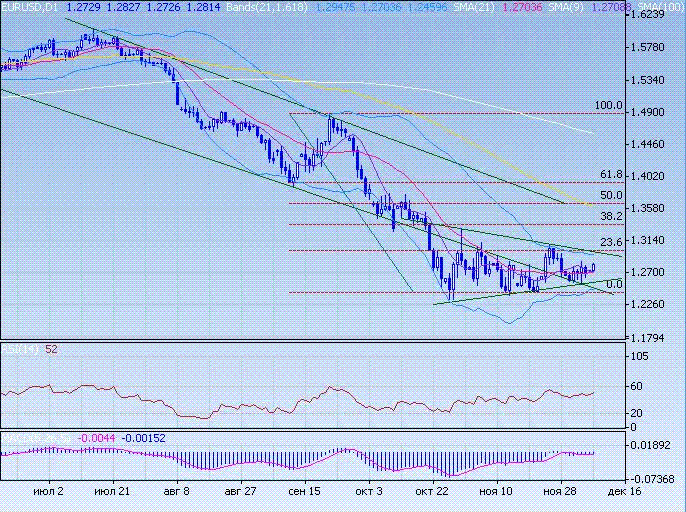686x512 pixels.
Task: Click the июл 2 date marker
Action: click(x=48, y=492)
